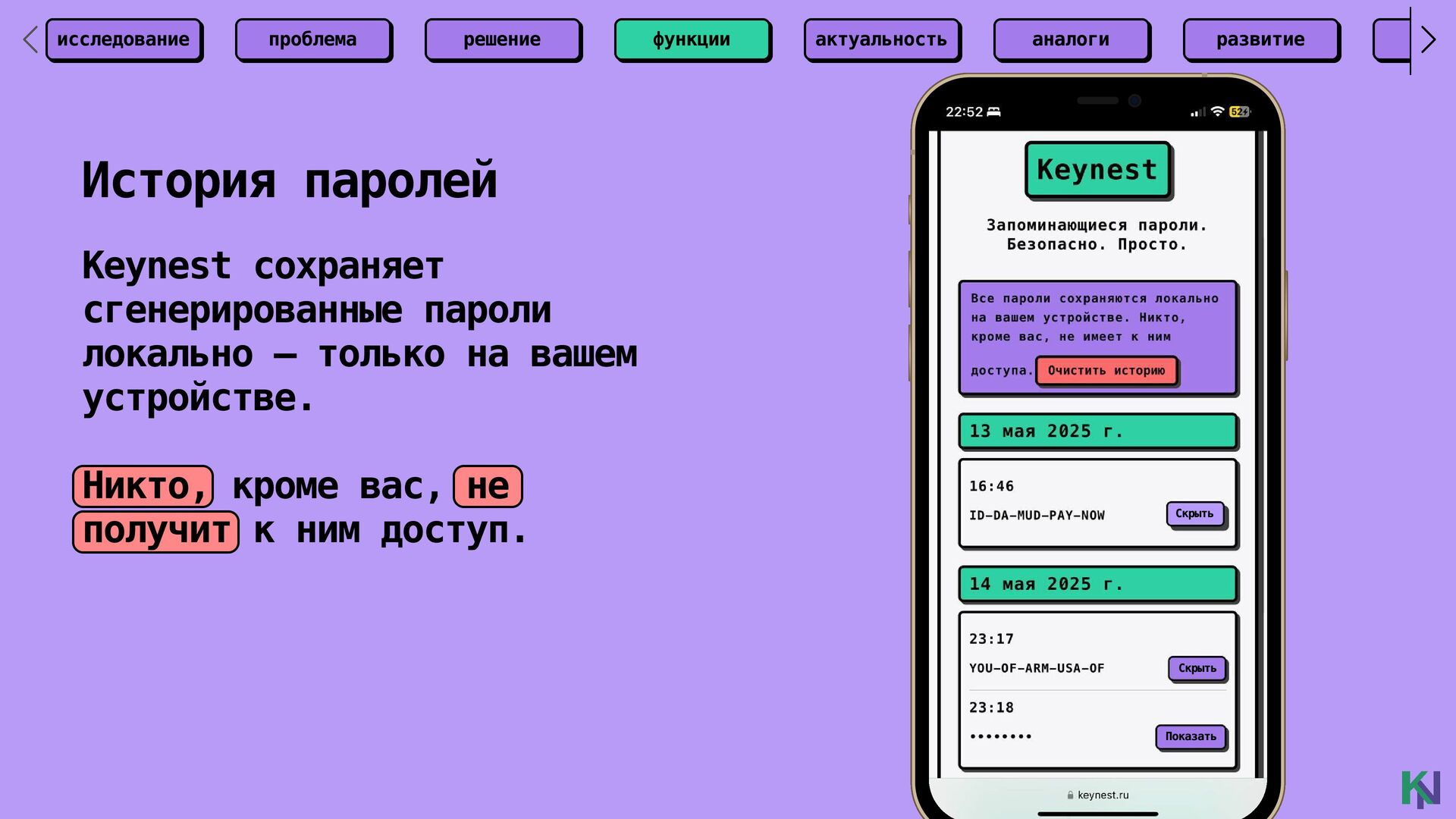The width and height of the screenshot is (1456, 819).
Task: Jump to the аналоги tab
Action: point(1071,39)
